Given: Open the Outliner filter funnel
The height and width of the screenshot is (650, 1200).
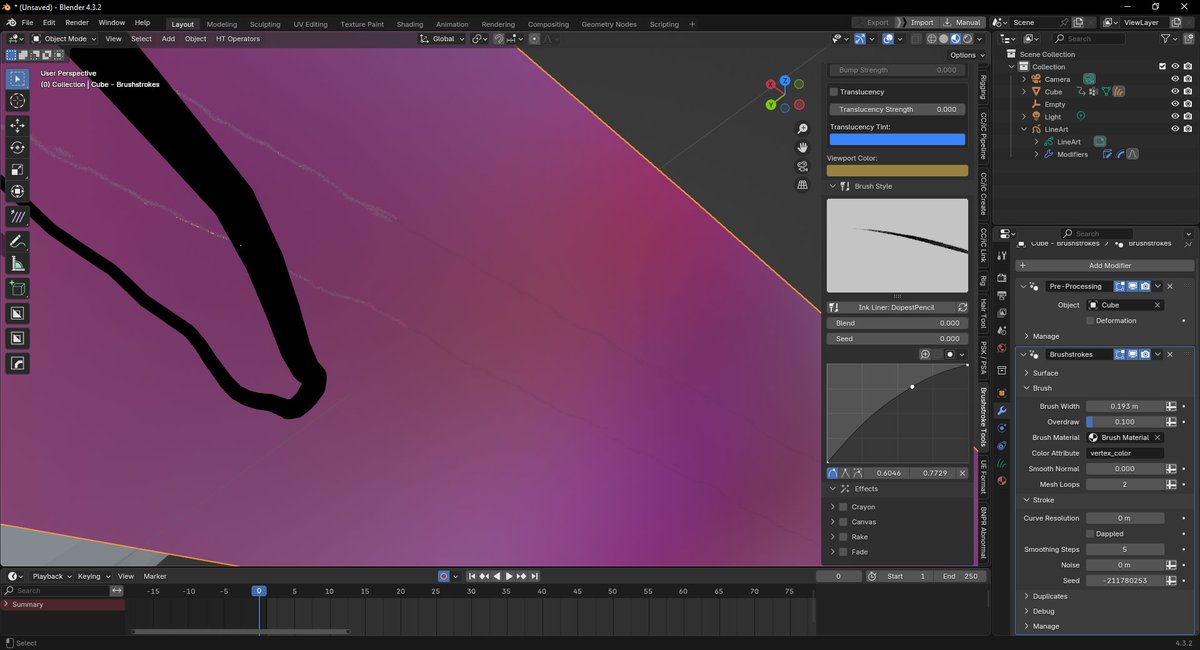Looking at the screenshot, I should pos(1166,38).
